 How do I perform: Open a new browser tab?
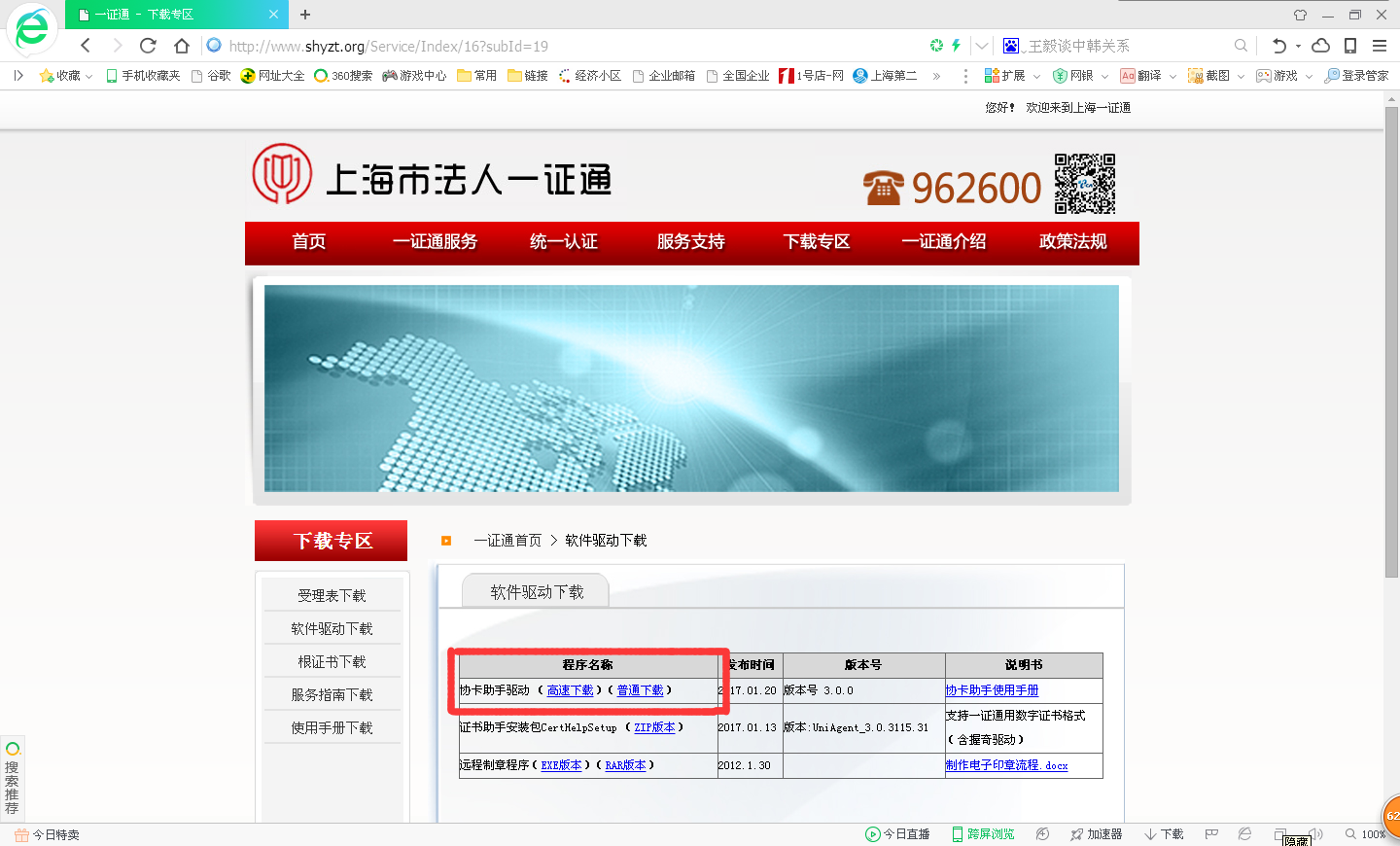[305, 15]
